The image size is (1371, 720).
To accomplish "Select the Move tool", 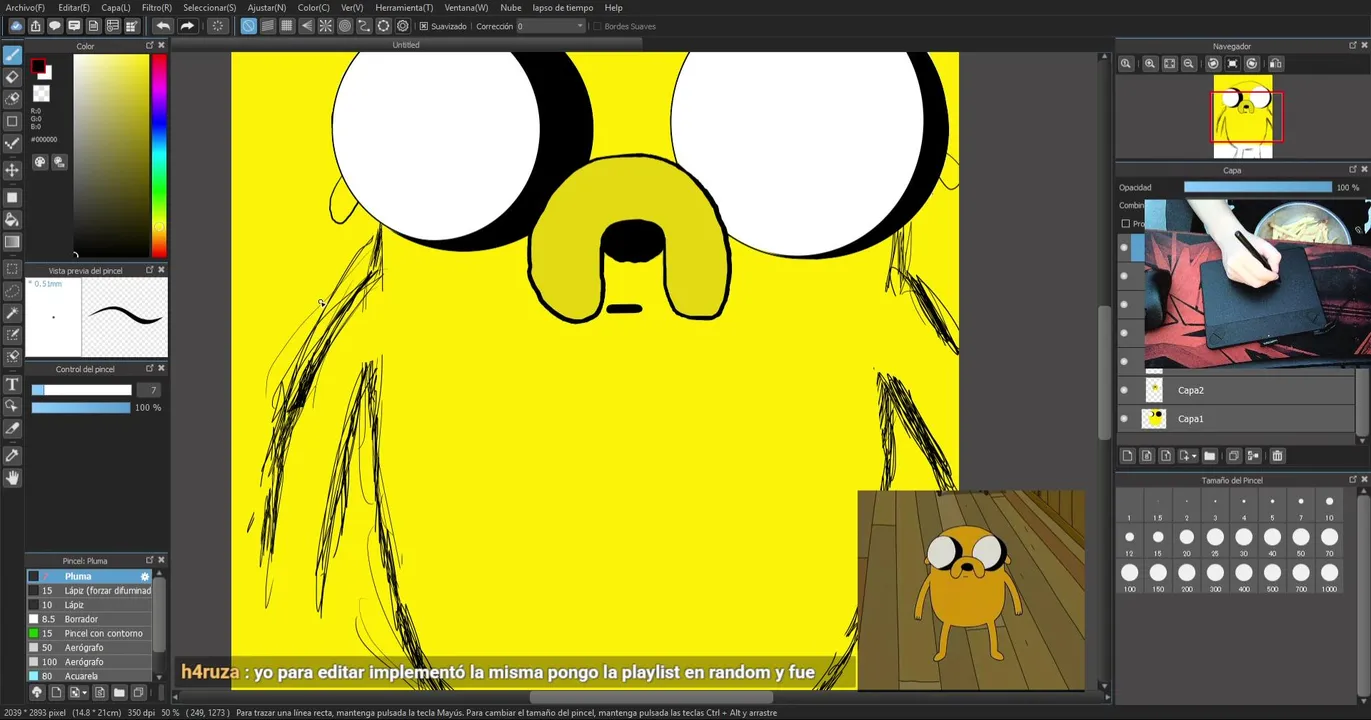I will [13, 170].
